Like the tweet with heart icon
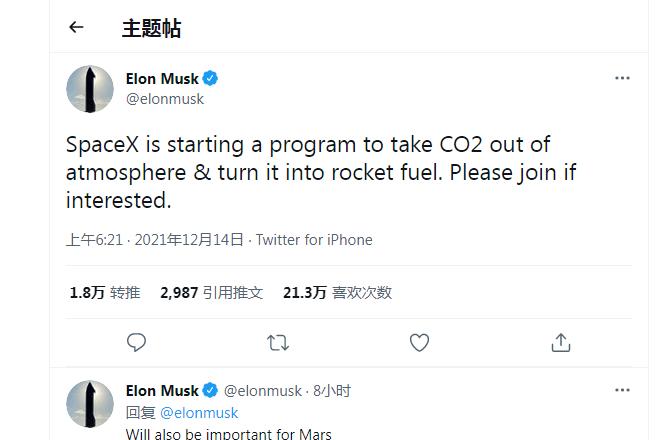 (x=419, y=343)
